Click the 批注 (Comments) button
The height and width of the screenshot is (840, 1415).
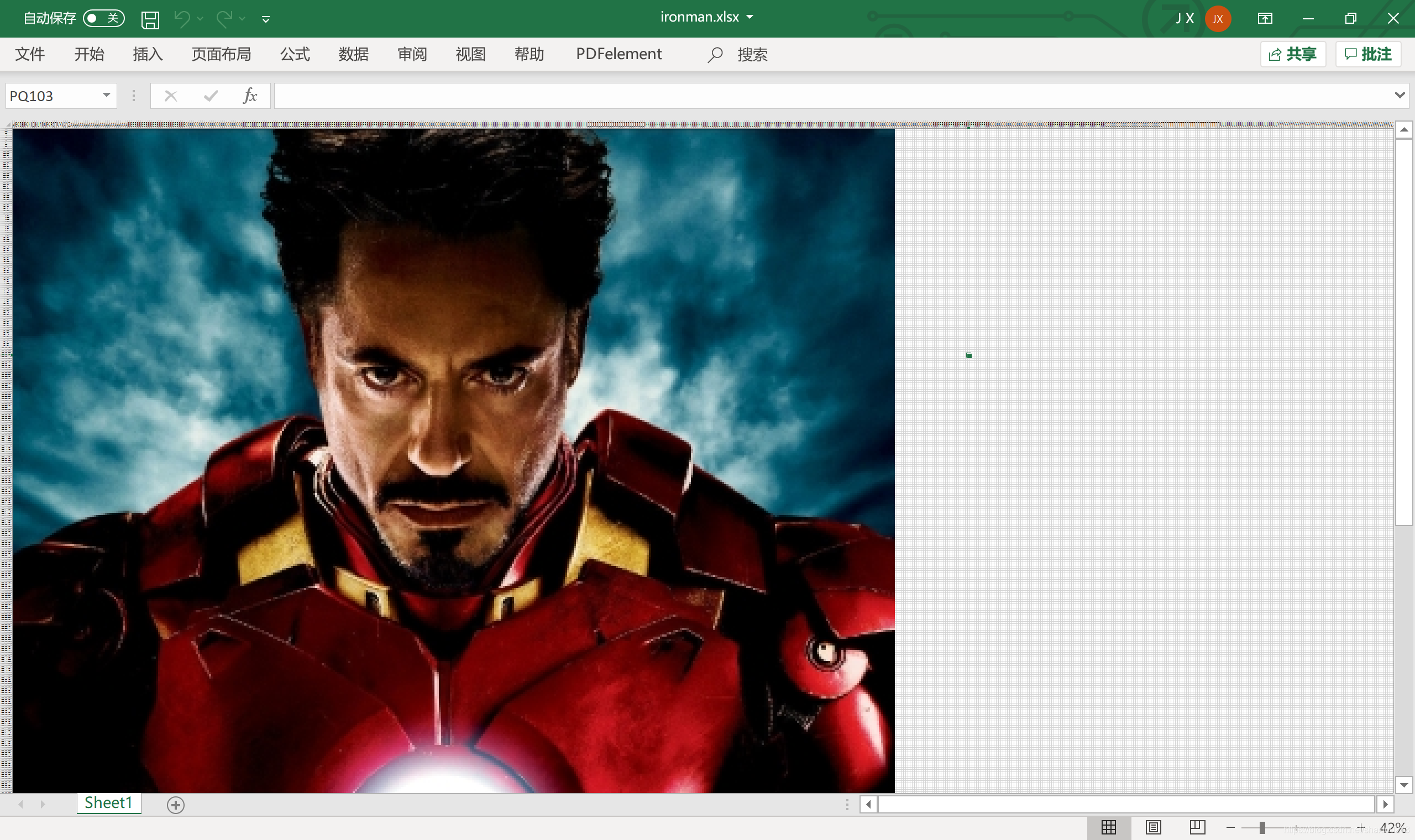pos(1367,54)
